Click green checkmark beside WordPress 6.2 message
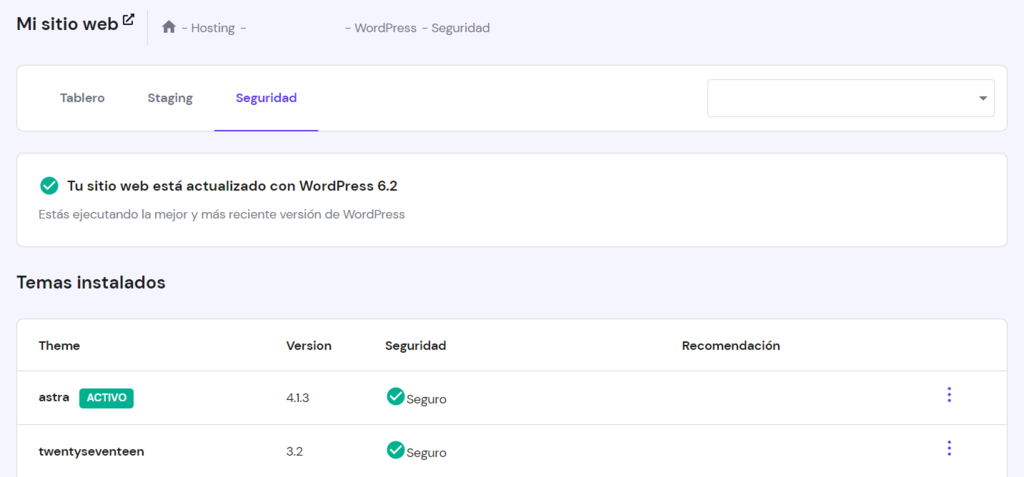 [49, 186]
